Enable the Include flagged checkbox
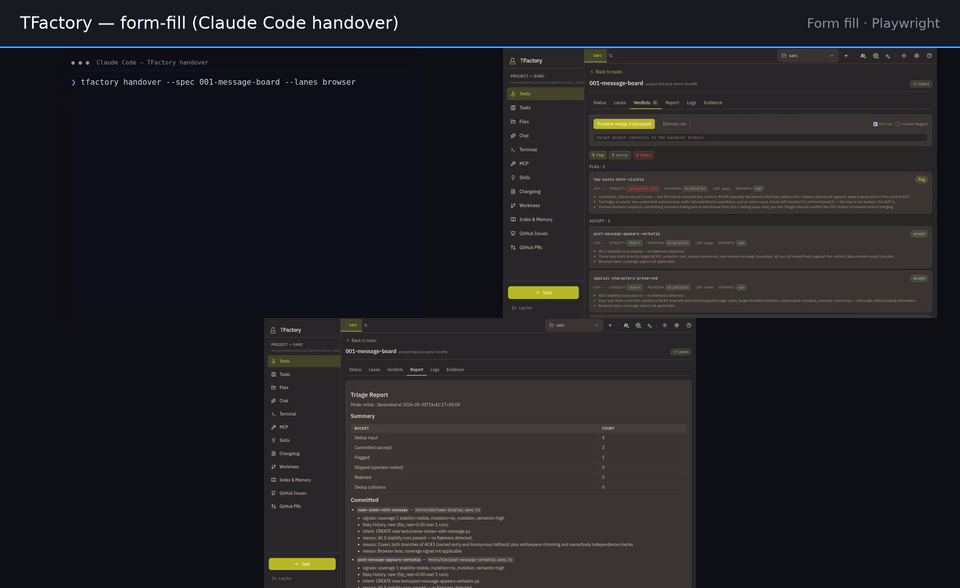Viewport: 960px width, 588px height. click(x=898, y=124)
